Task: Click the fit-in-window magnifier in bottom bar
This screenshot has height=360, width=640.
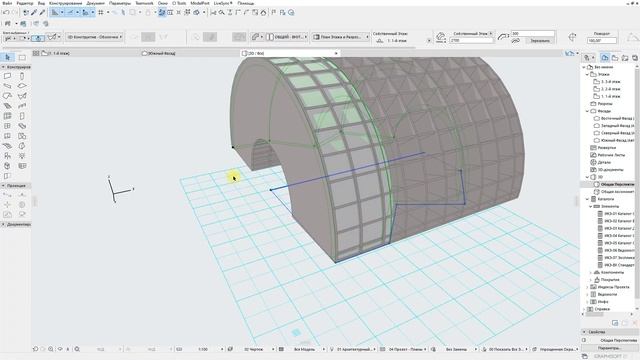Action: coord(77,349)
